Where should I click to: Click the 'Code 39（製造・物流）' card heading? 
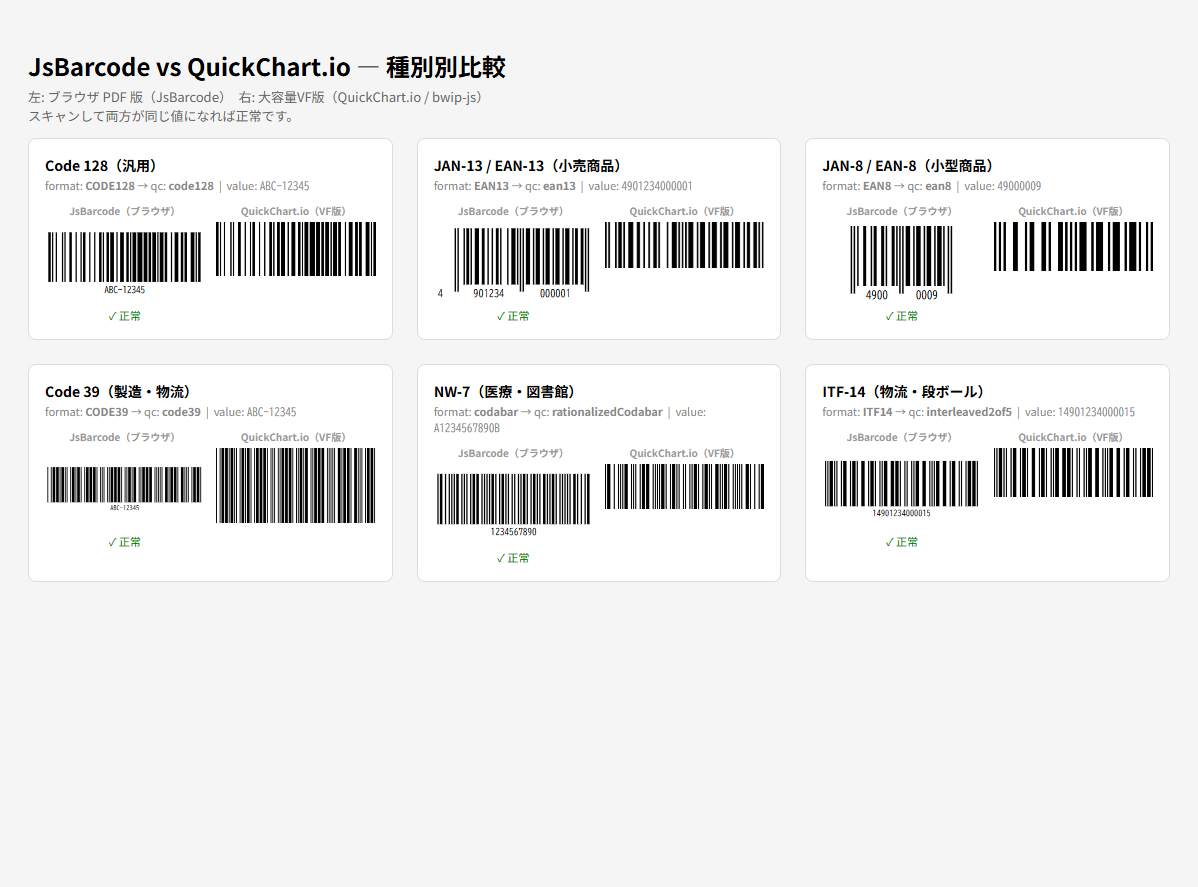[x=118, y=392]
